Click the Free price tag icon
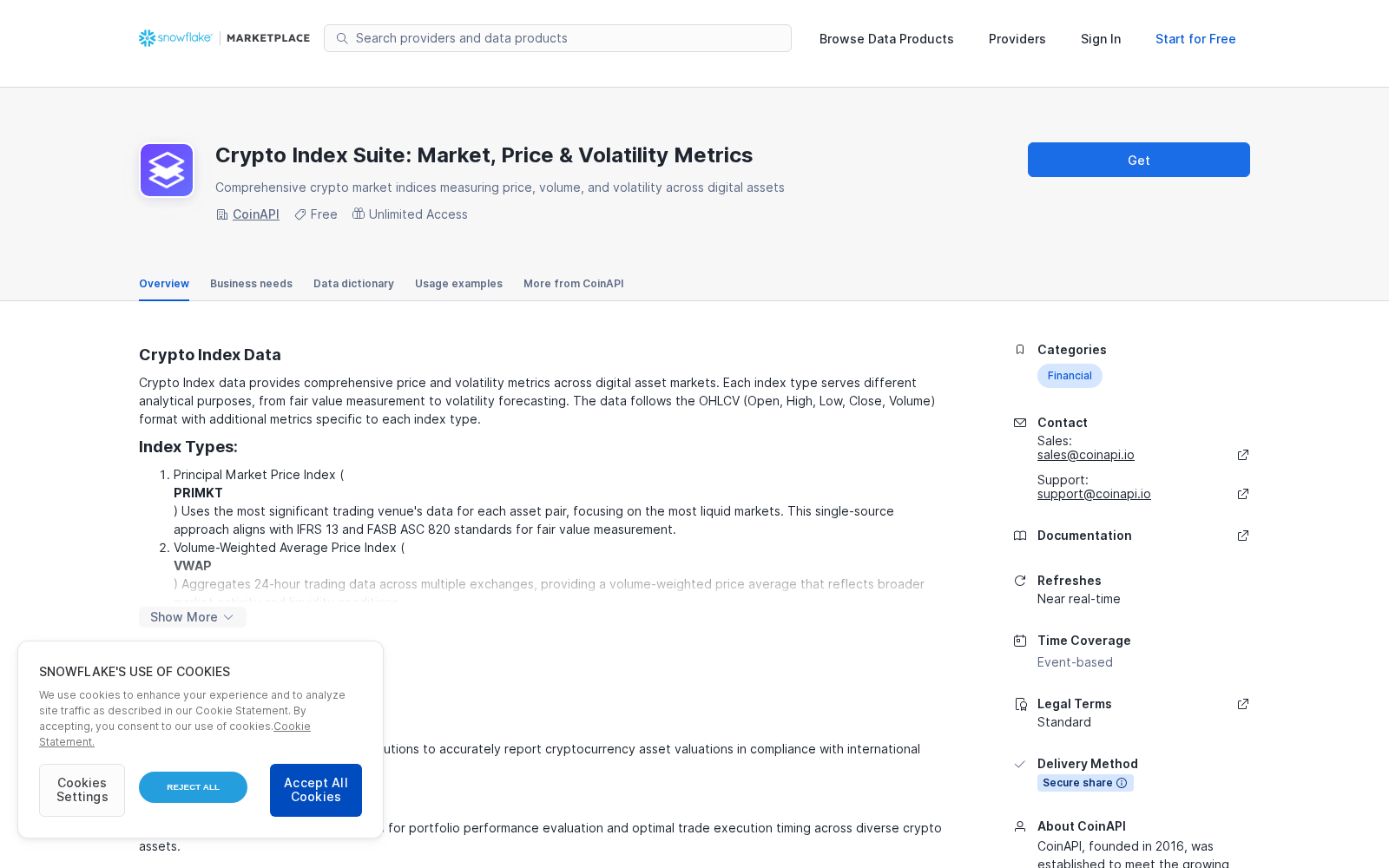The image size is (1389, 868). pyautogui.click(x=300, y=214)
